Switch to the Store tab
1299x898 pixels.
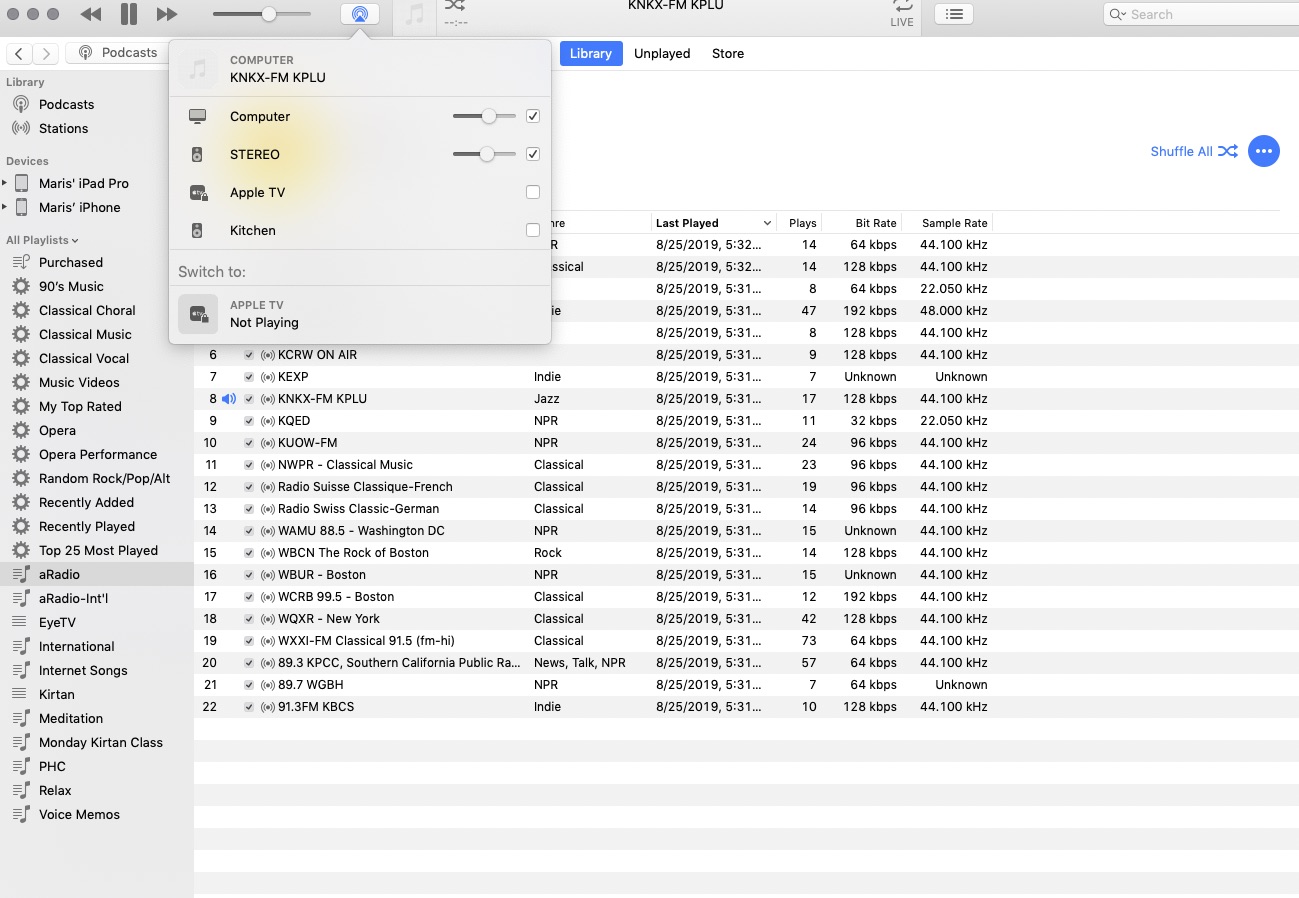728,53
